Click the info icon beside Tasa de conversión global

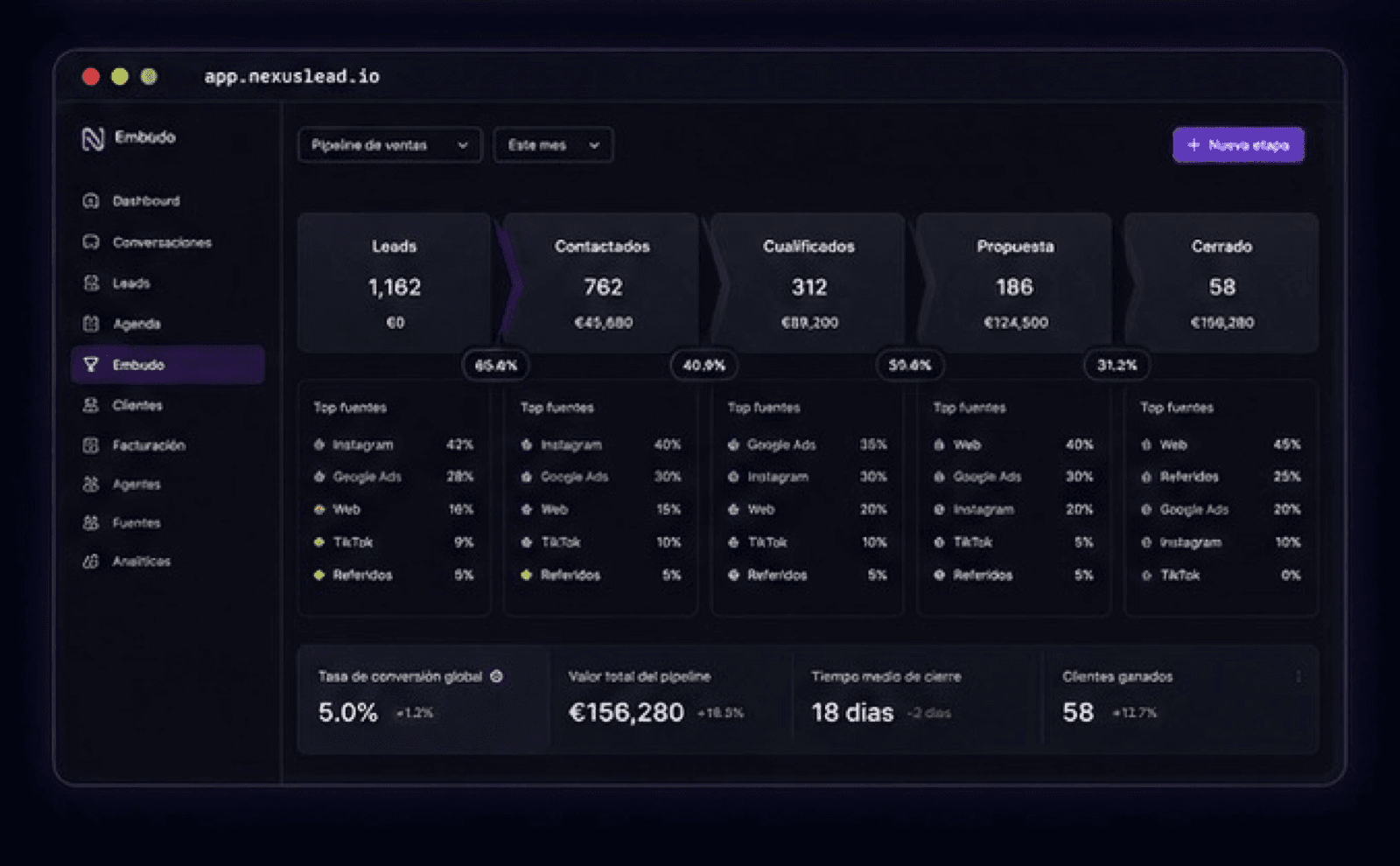tap(496, 676)
